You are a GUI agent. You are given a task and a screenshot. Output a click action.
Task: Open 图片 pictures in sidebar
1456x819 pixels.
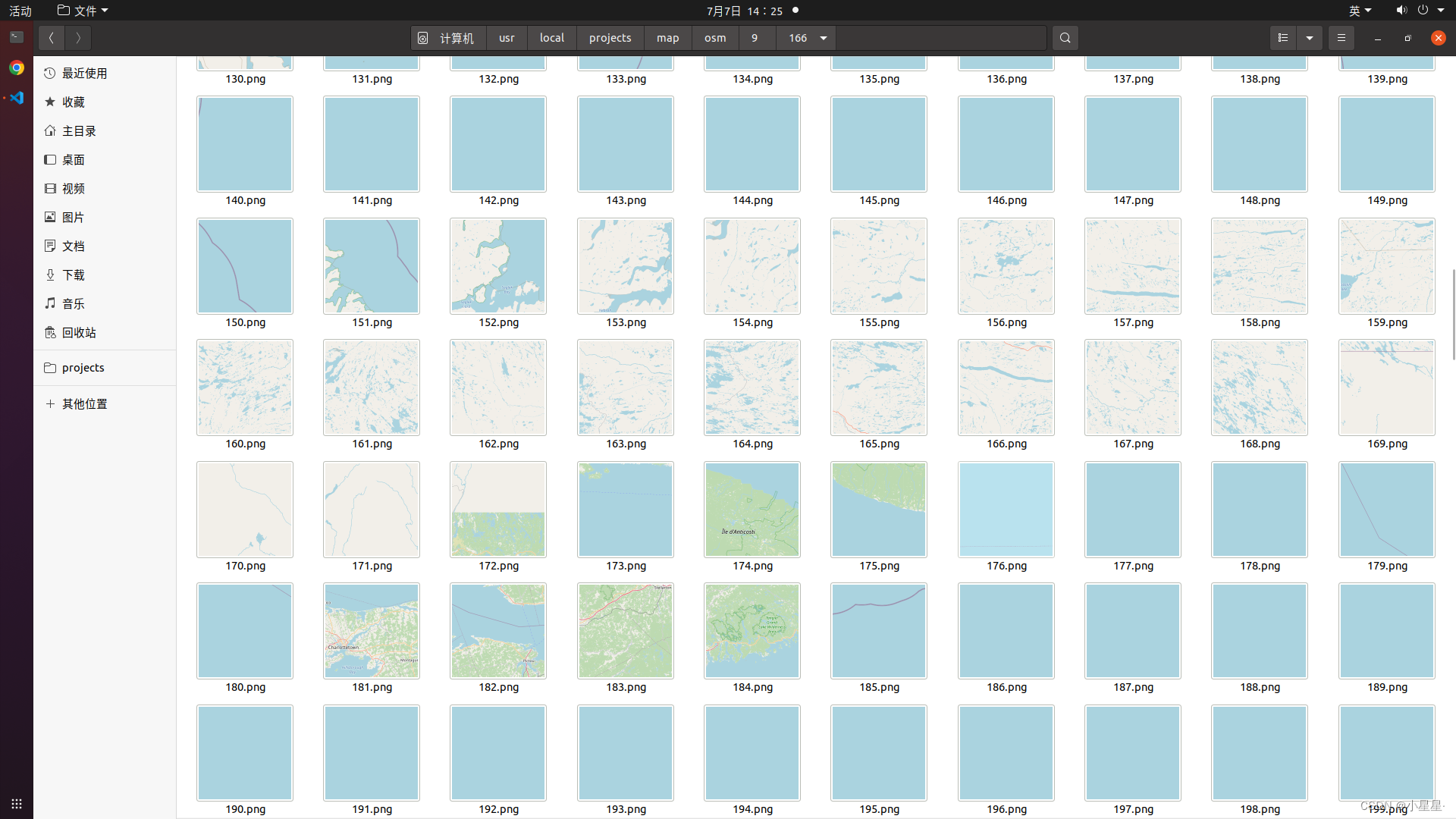click(105, 218)
